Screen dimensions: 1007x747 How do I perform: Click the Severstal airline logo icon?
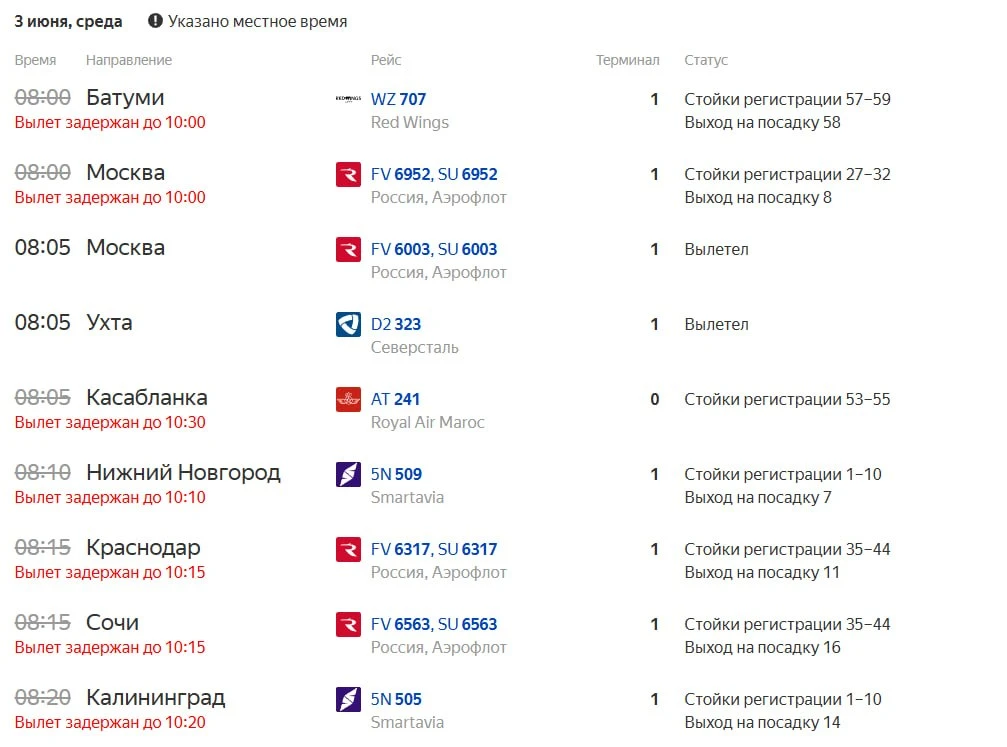click(x=348, y=324)
